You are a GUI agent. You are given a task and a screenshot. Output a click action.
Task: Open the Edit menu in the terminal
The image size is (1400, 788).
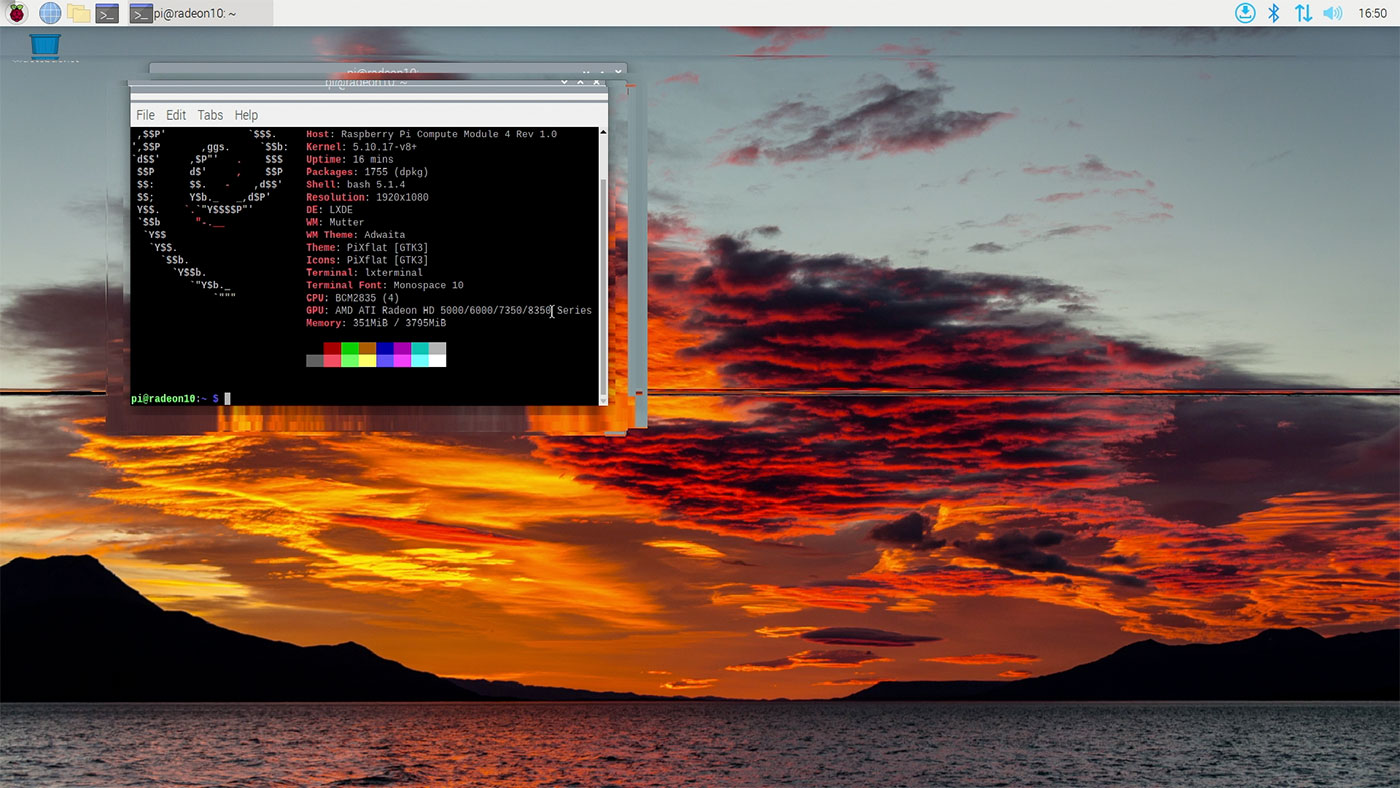pos(176,115)
